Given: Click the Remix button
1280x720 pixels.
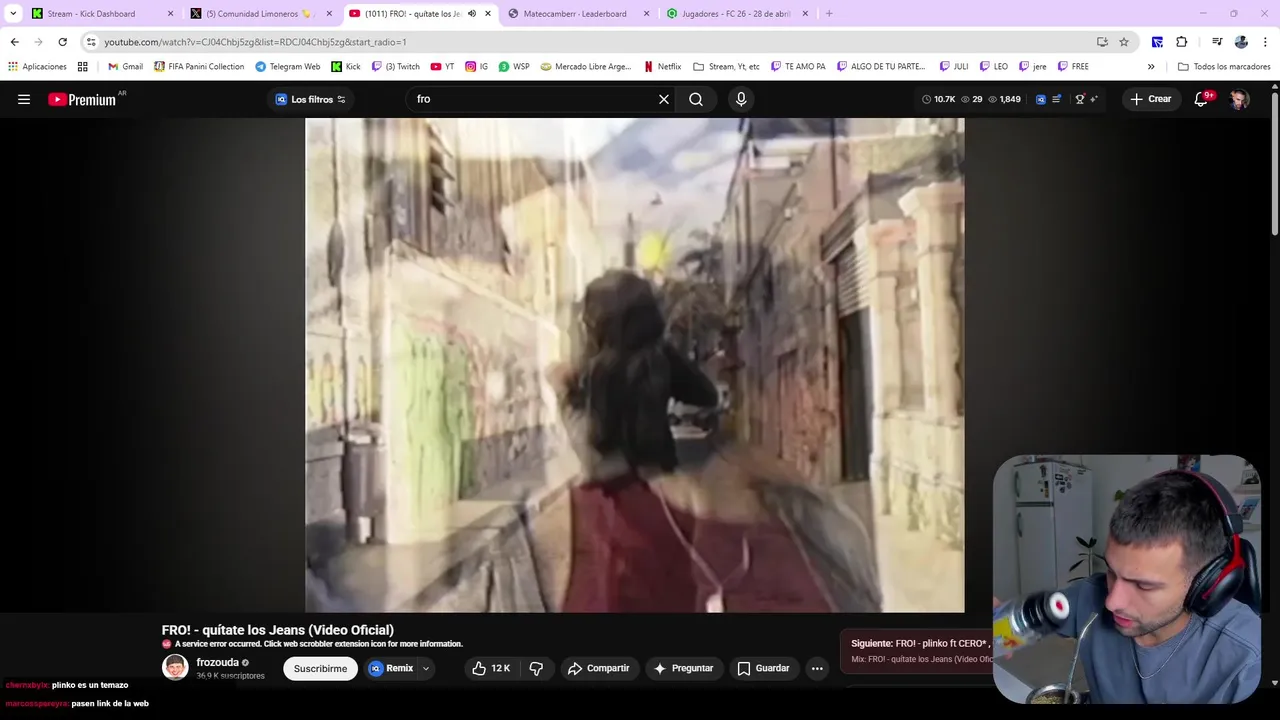Looking at the screenshot, I should [x=391, y=668].
